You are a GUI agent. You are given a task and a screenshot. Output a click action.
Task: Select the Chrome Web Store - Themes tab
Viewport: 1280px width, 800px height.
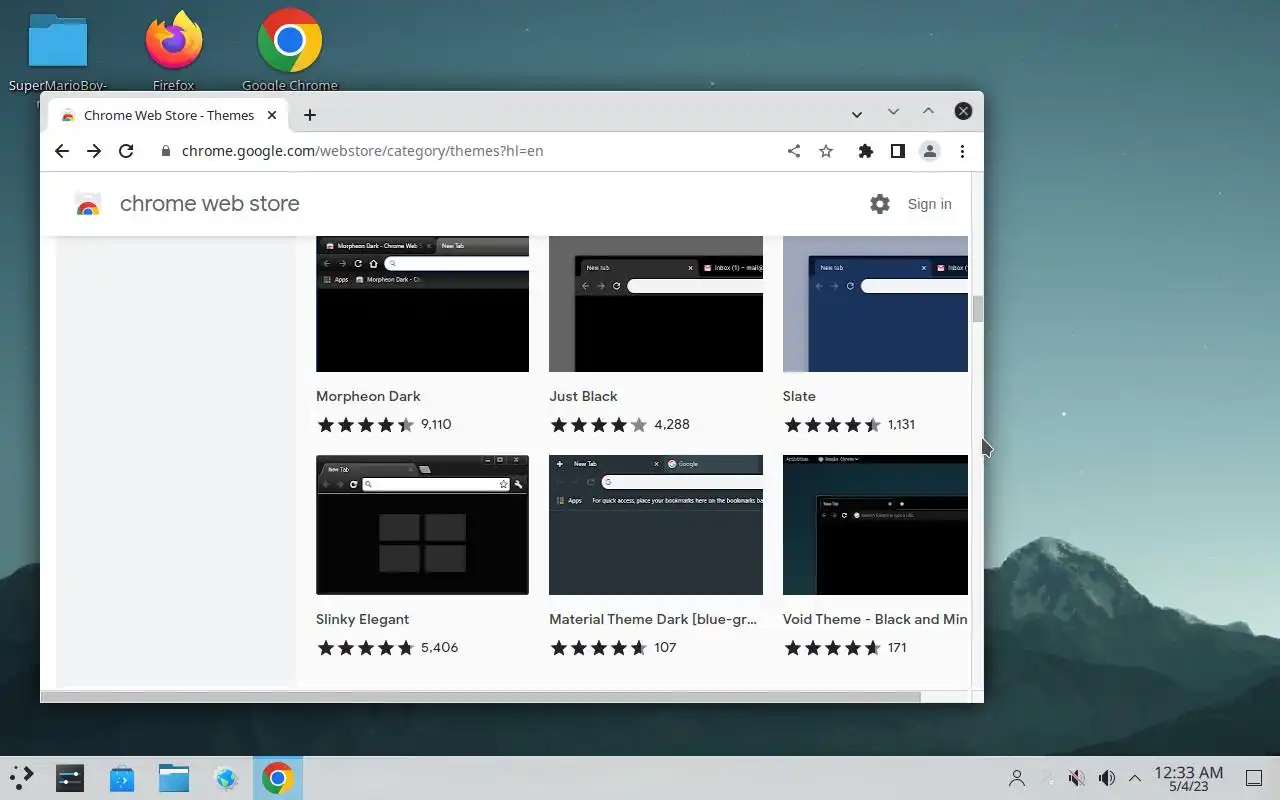[x=168, y=115]
